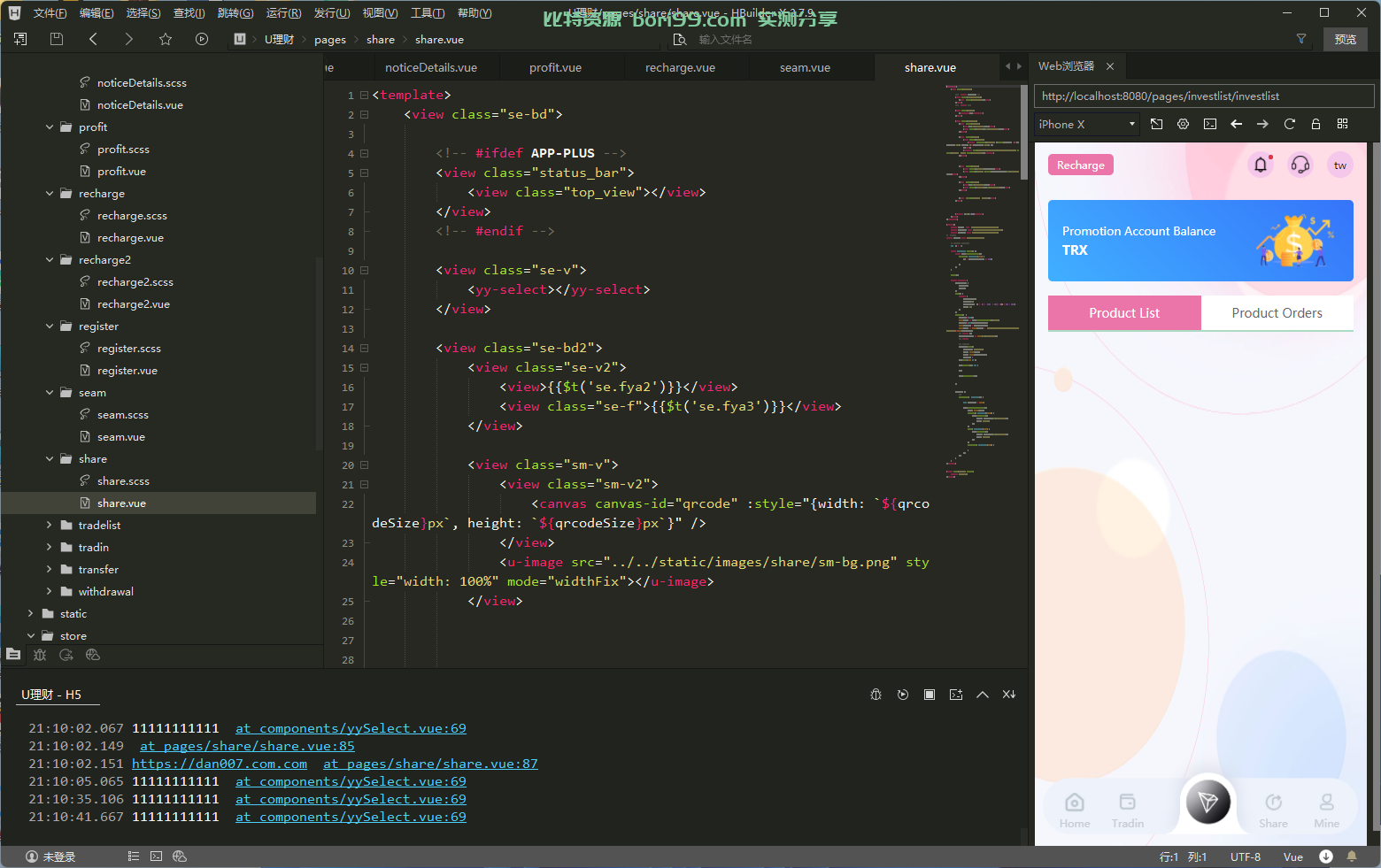Image resolution: width=1381 pixels, height=868 pixels.
Task: Click the QR code icon in the browser toolbar
Action: pos(1343,124)
